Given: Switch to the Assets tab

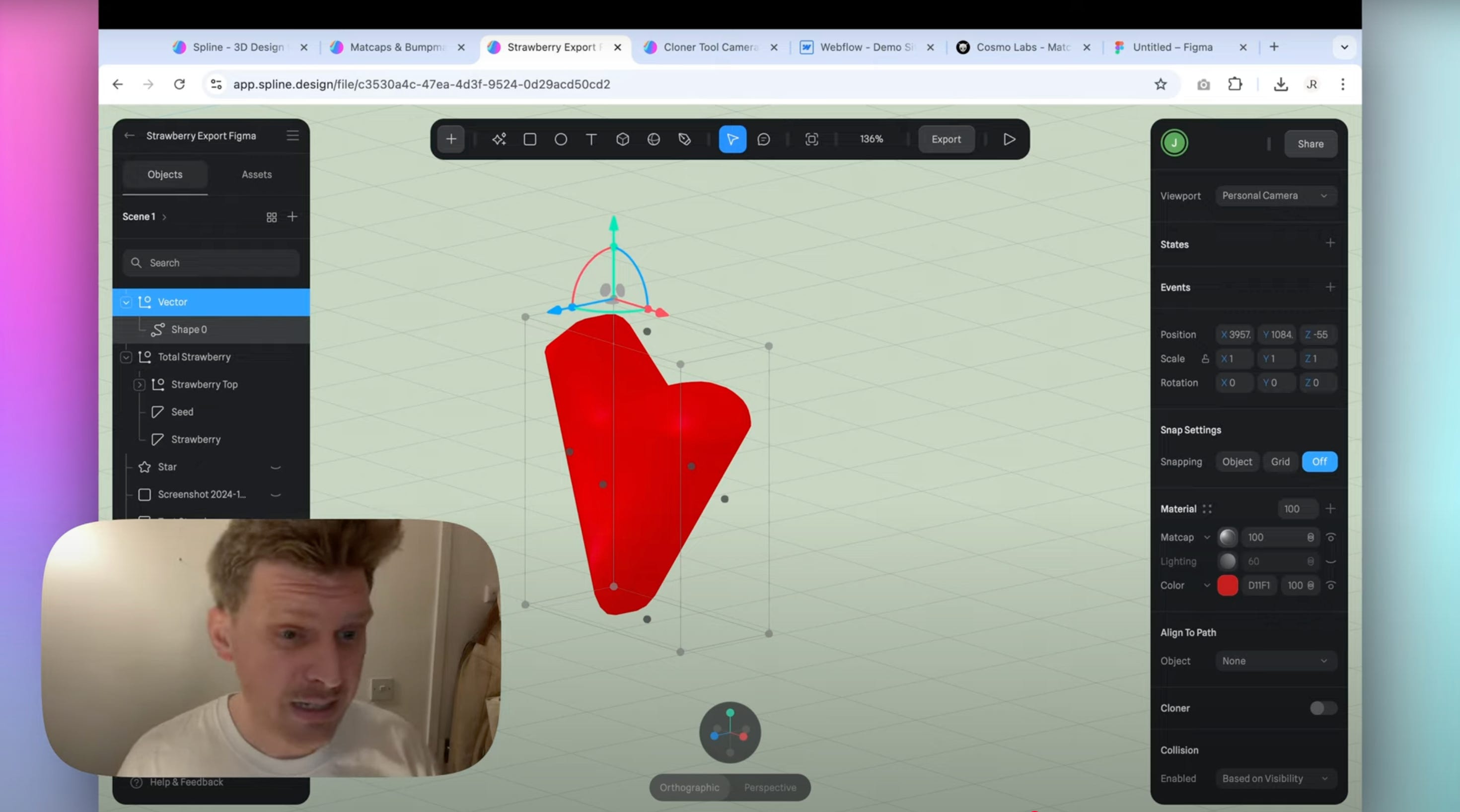Looking at the screenshot, I should 256,175.
